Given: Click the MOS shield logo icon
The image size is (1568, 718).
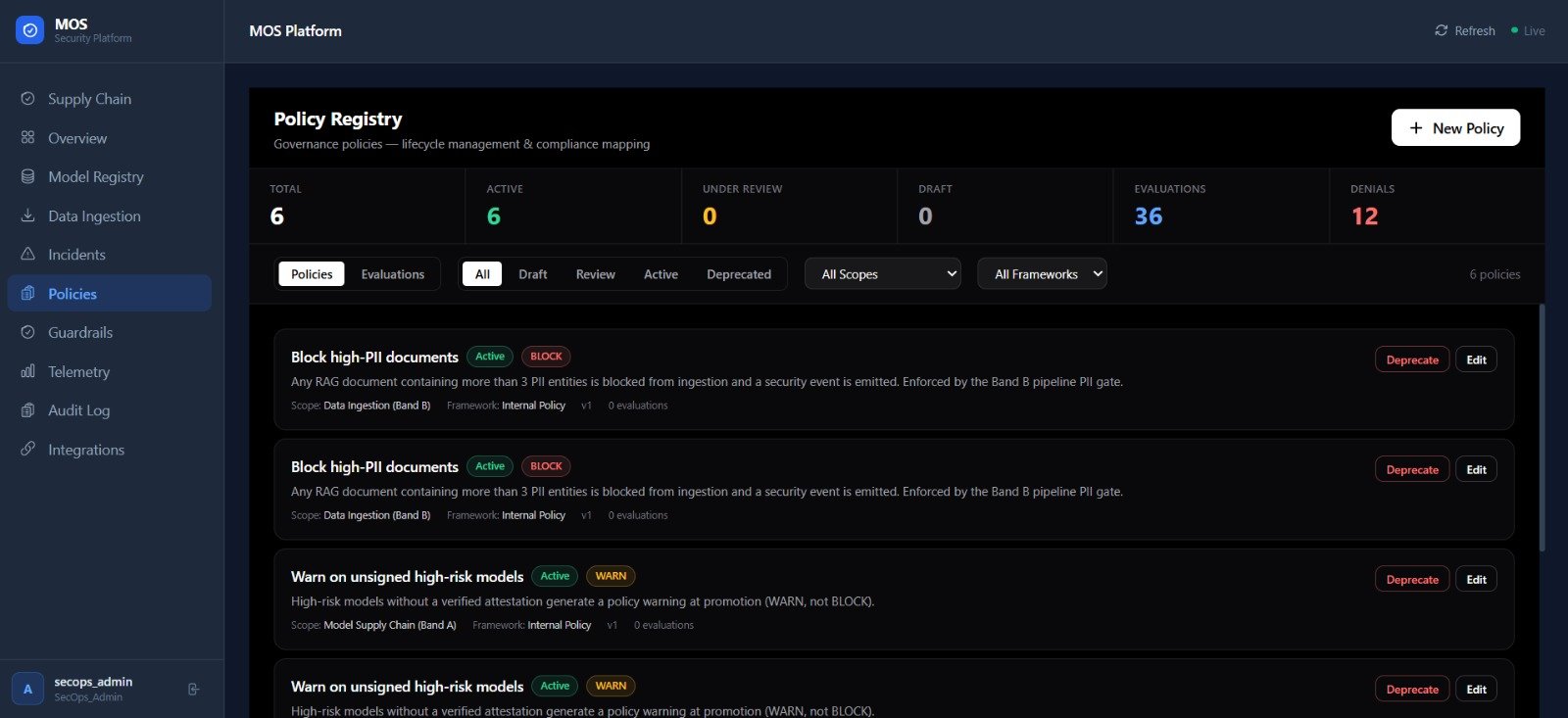Looking at the screenshot, I should (30, 30).
